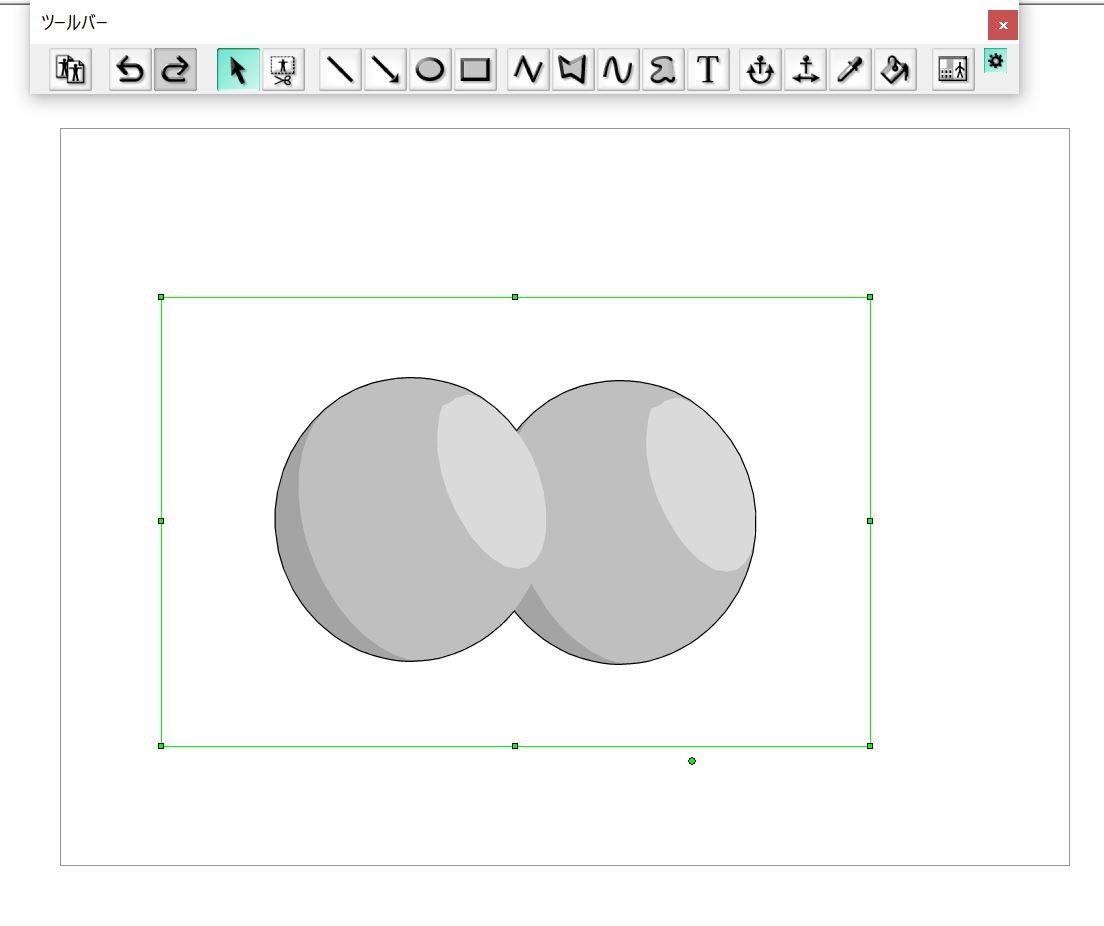Pick the Ellipse drawing tool

point(430,70)
